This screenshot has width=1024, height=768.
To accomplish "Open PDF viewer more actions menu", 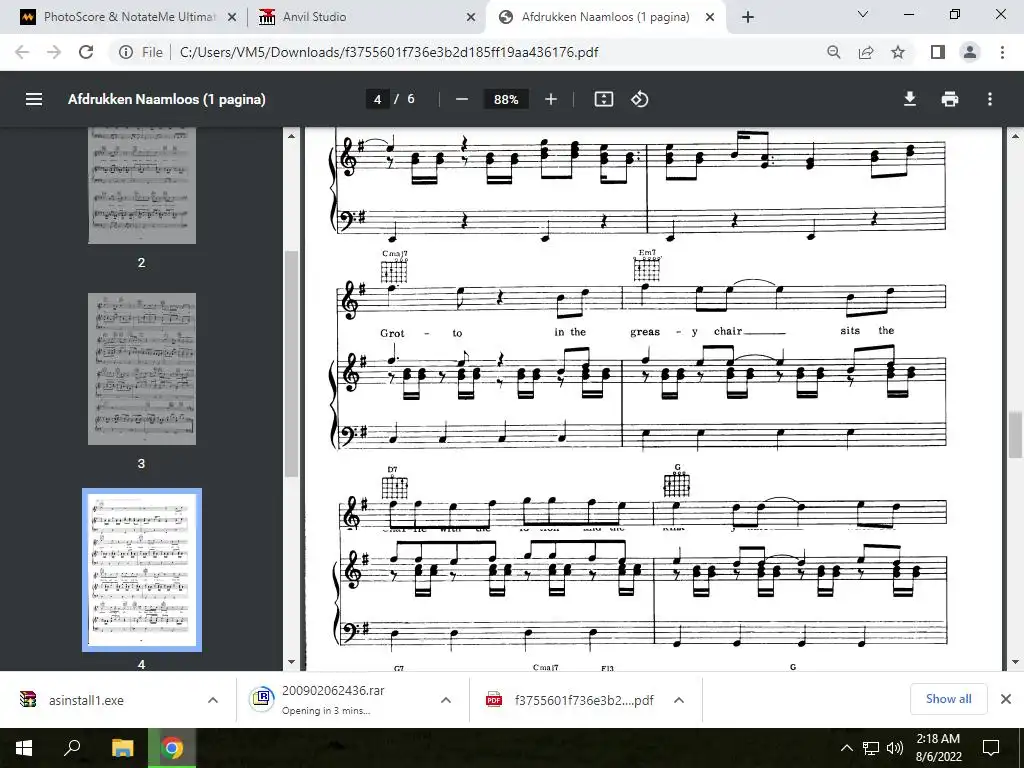I will click(x=989, y=99).
